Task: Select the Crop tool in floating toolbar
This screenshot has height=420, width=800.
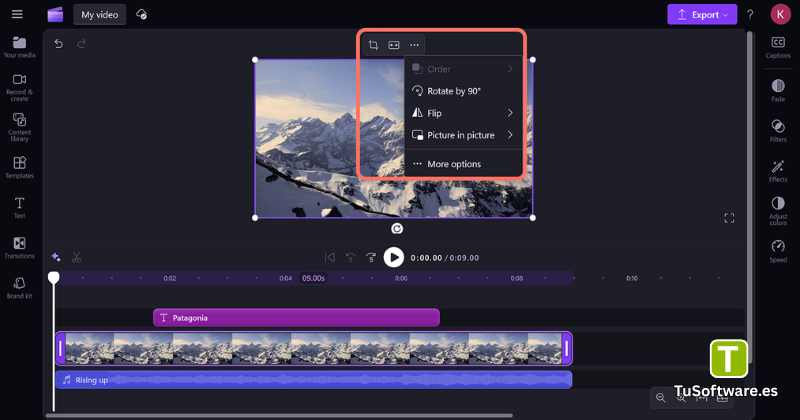Action: 373,45
